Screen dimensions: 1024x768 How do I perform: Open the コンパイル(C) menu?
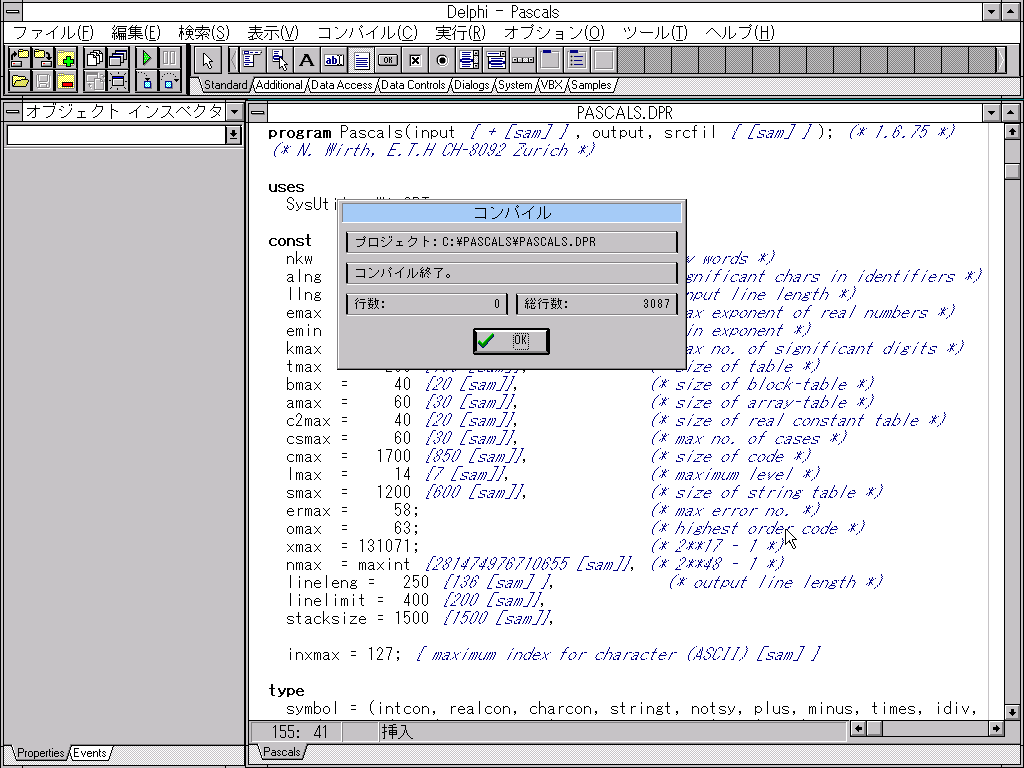tap(368, 33)
